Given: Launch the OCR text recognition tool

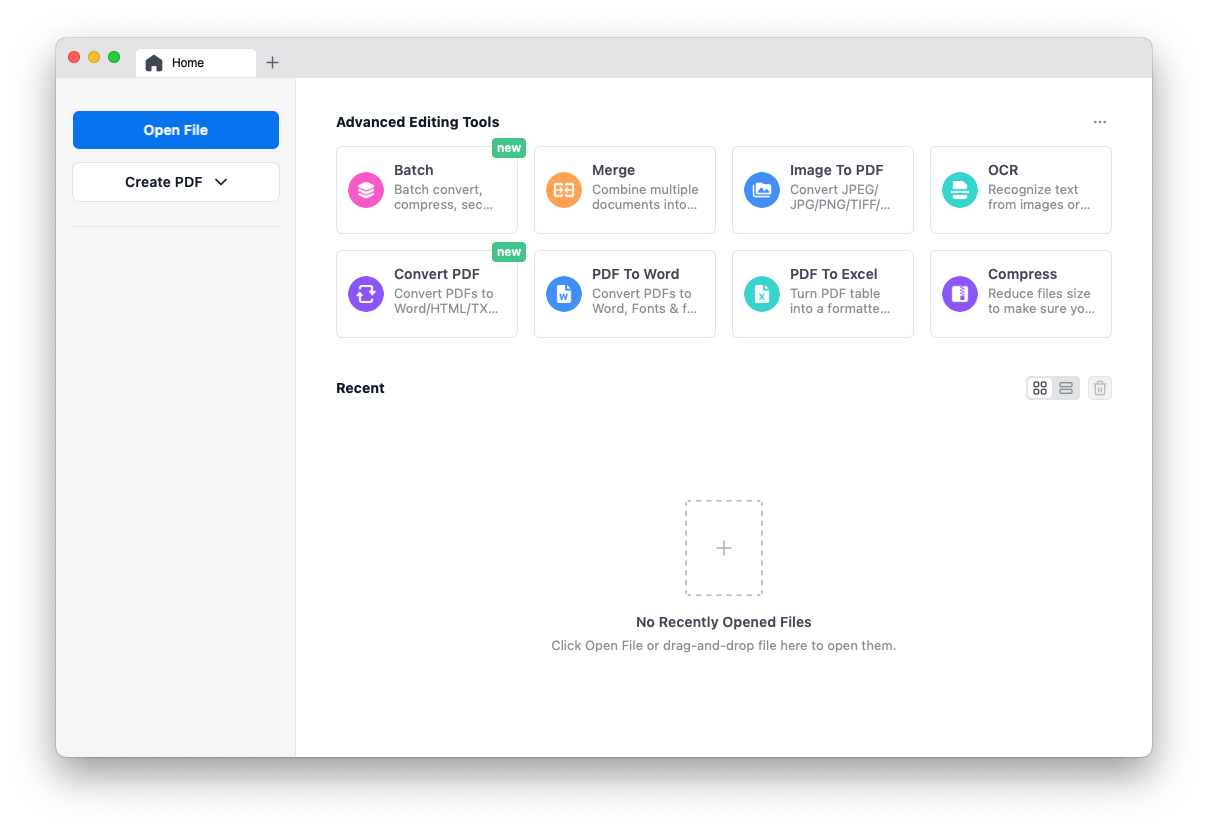Looking at the screenshot, I should click(x=1020, y=190).
